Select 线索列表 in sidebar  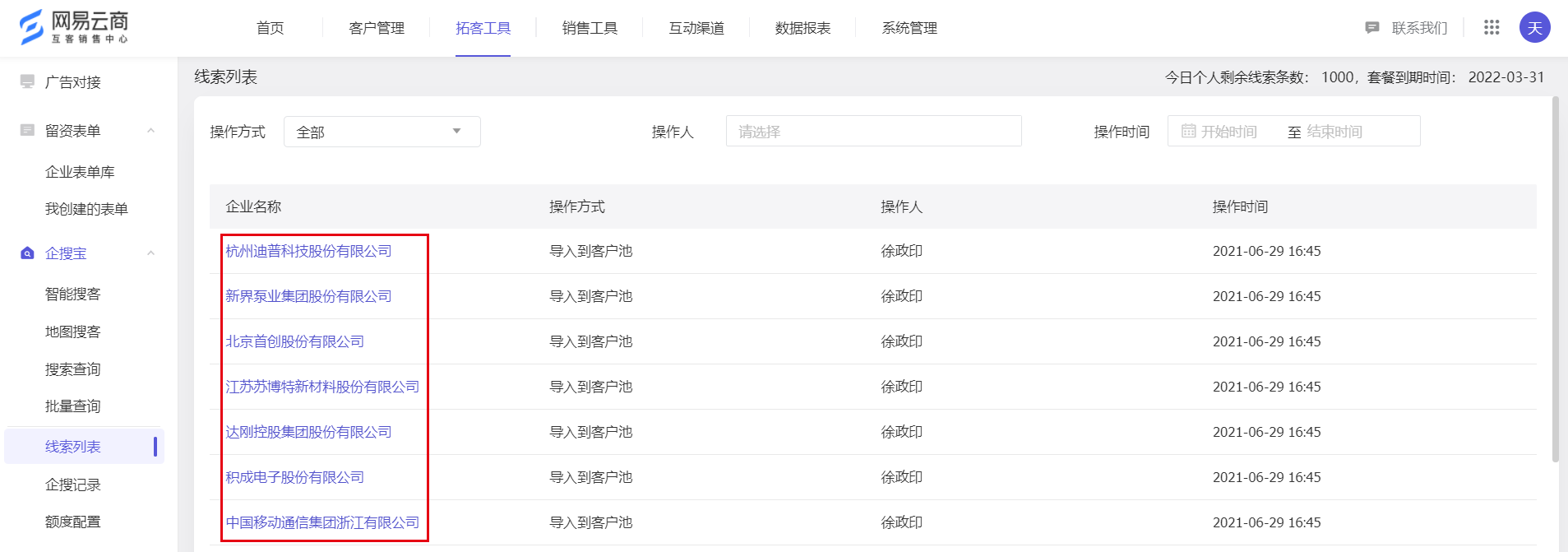click(x=84, y=447)
